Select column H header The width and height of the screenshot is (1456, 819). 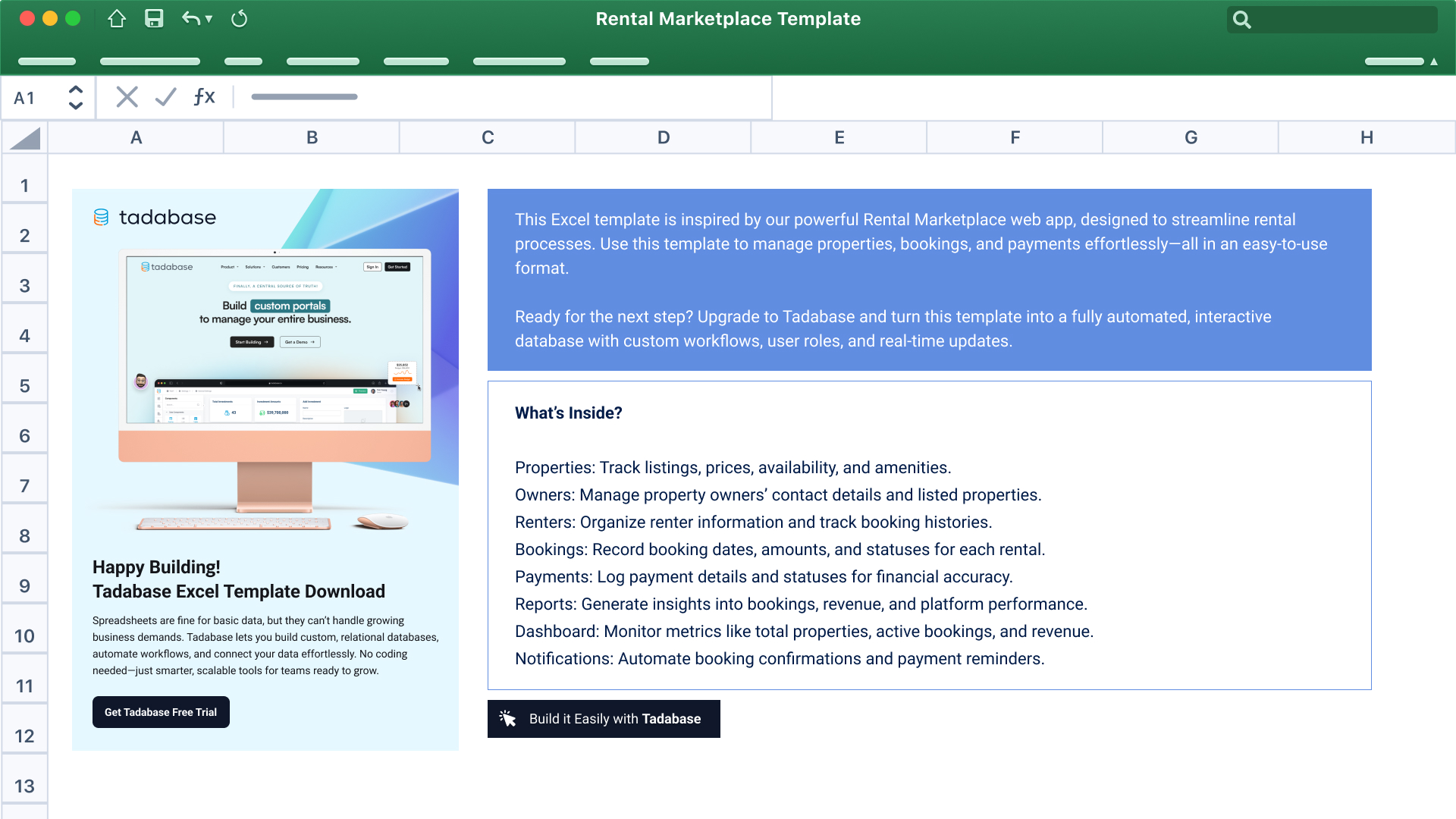click(x=1367, y=138)
